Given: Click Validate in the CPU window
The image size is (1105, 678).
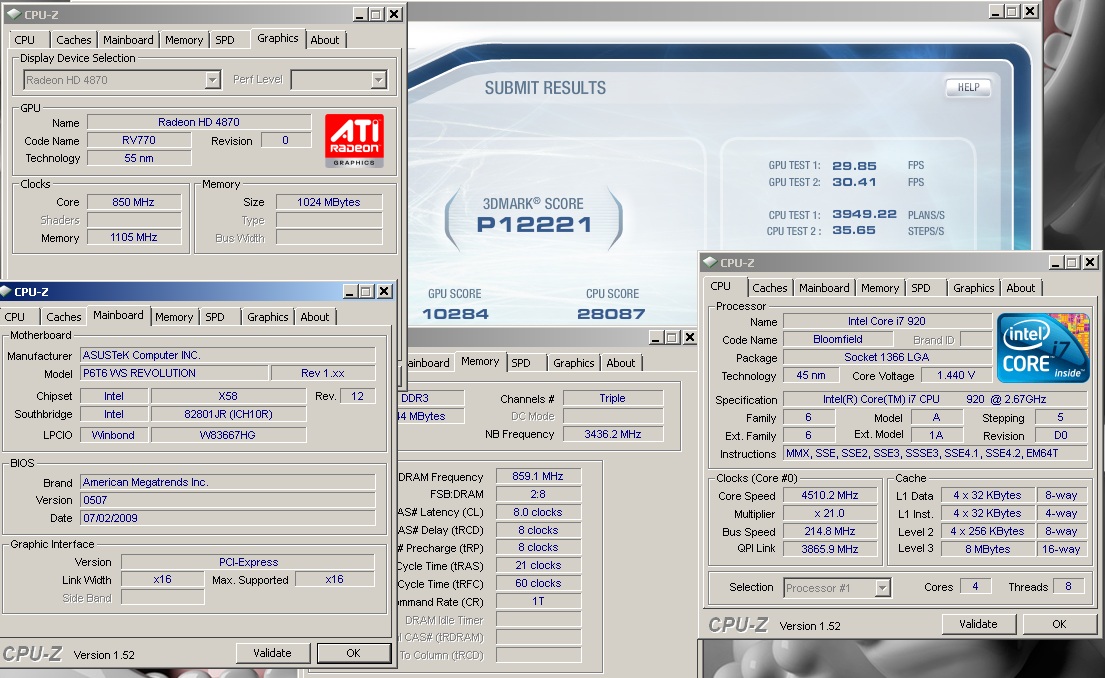Looking at the screenshot, I should point(978,624).
